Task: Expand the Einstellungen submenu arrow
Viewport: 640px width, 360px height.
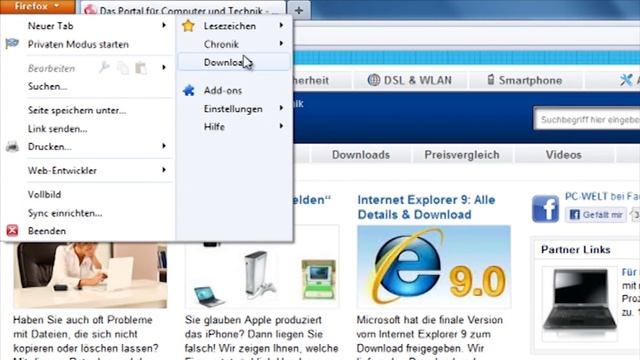Action: pos(281,108)
